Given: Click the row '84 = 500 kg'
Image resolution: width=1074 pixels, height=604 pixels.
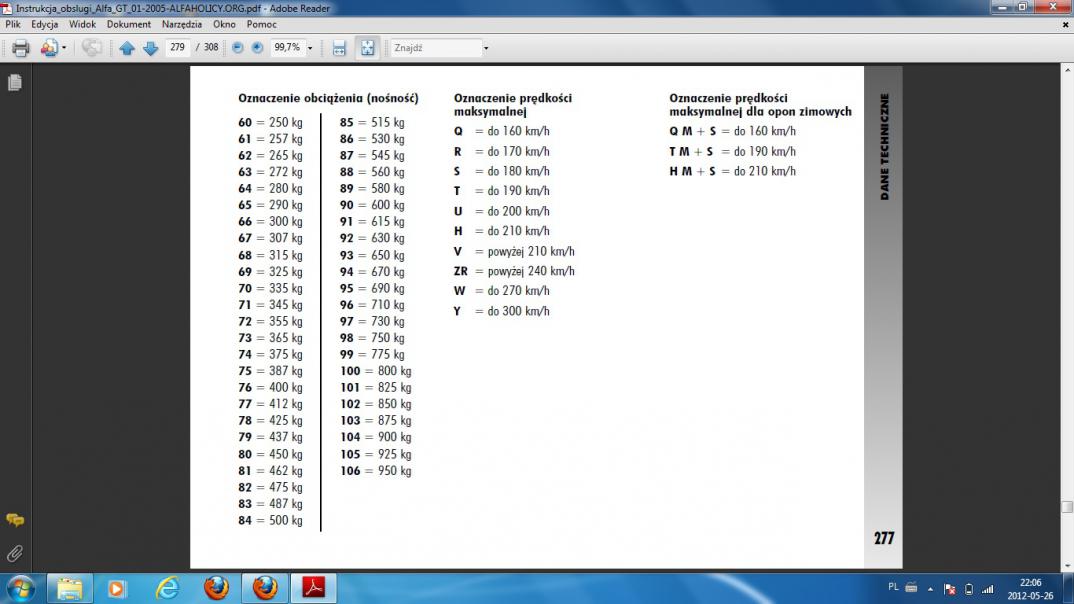Looking at the screenshot, I should pyautogui.click(x=271, y=520).
